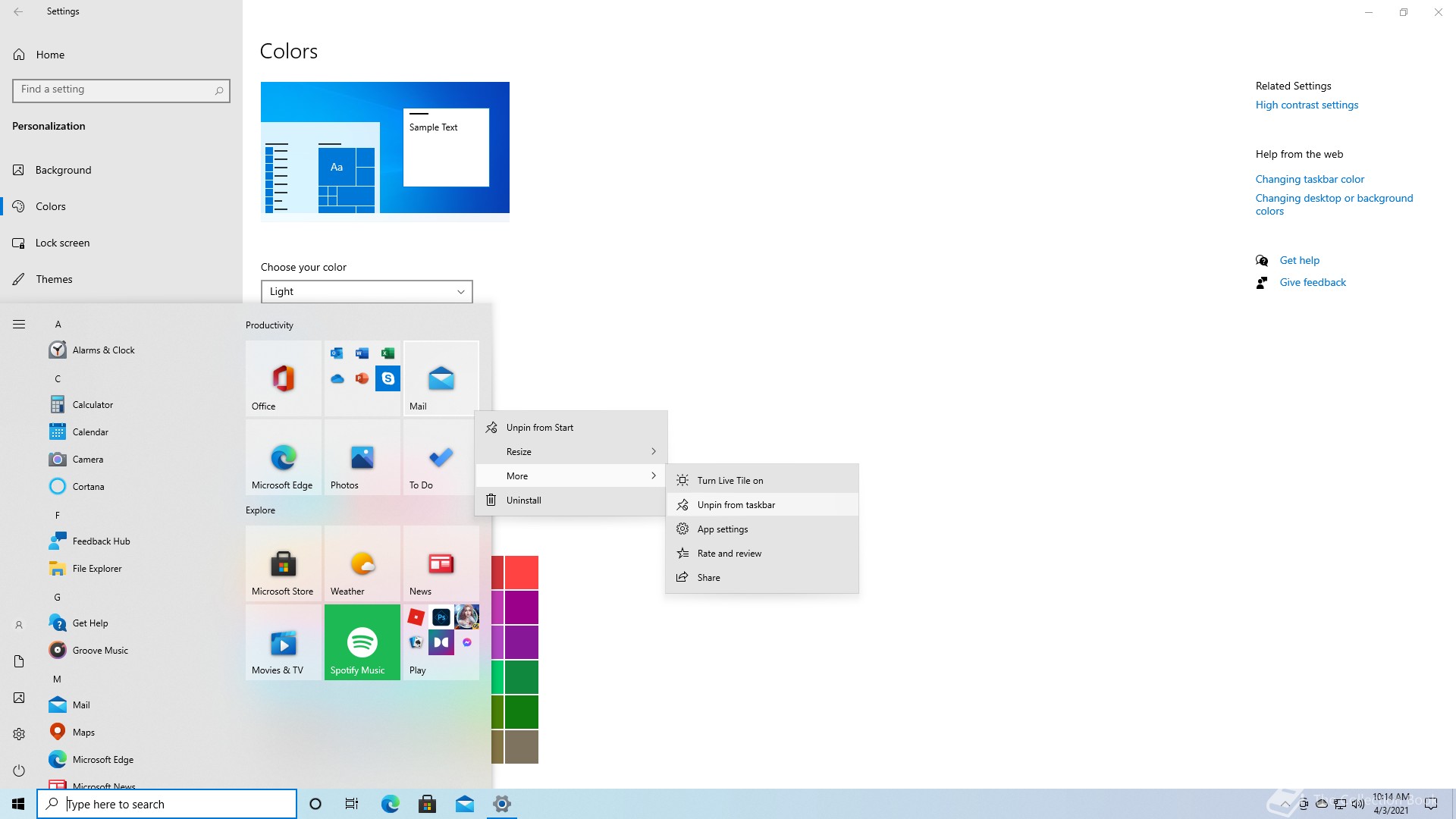Open App settings from the submenu
Viewport: 1456px width, 819px height.
tap(762, 529)
